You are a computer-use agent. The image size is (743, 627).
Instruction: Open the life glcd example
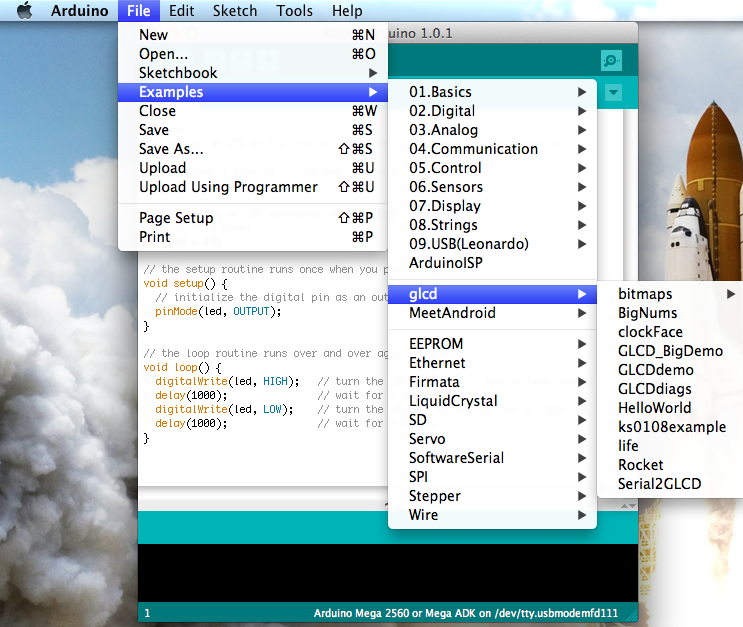pos(670,445)
